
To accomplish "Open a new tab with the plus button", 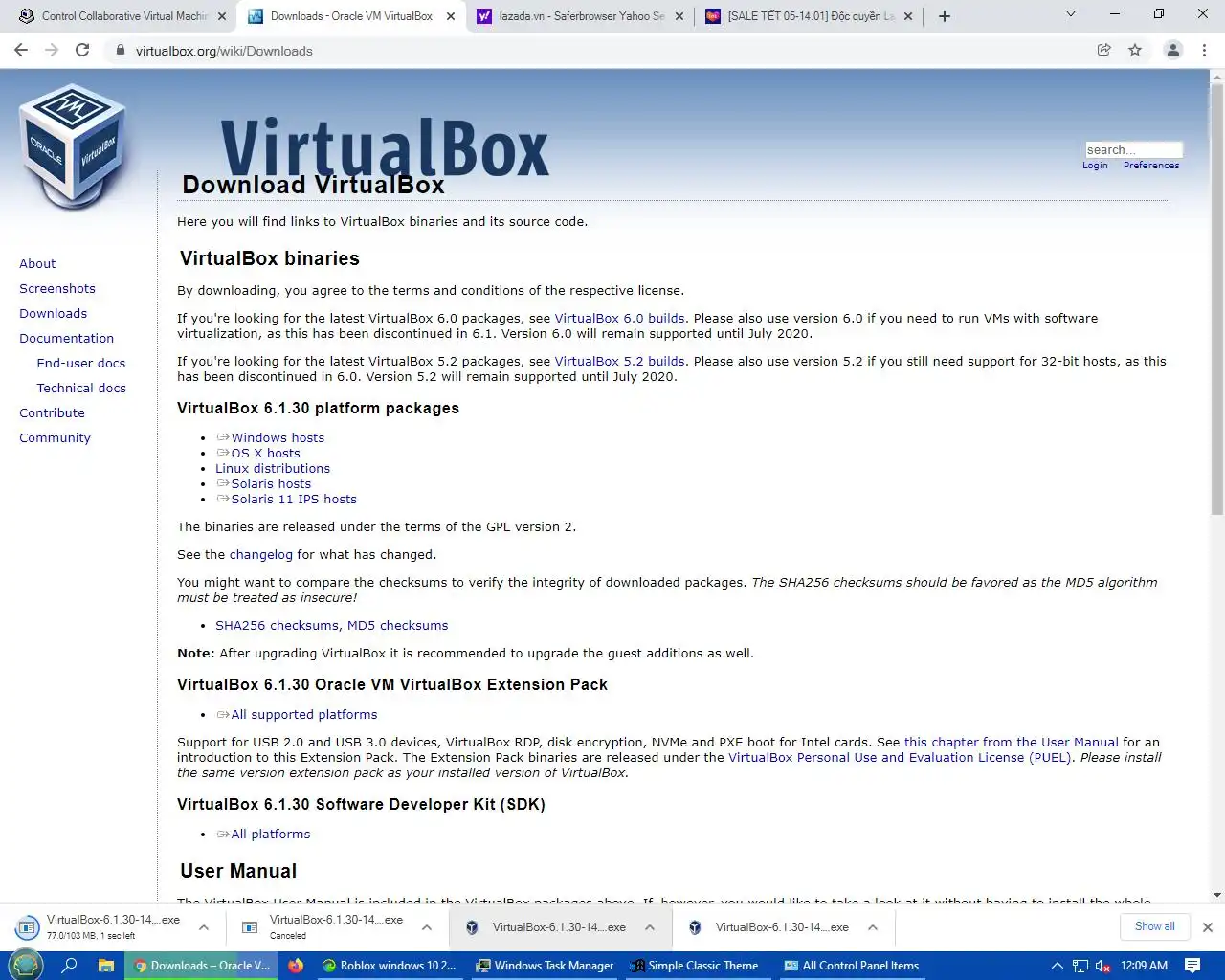I will [x=945, y=16].
